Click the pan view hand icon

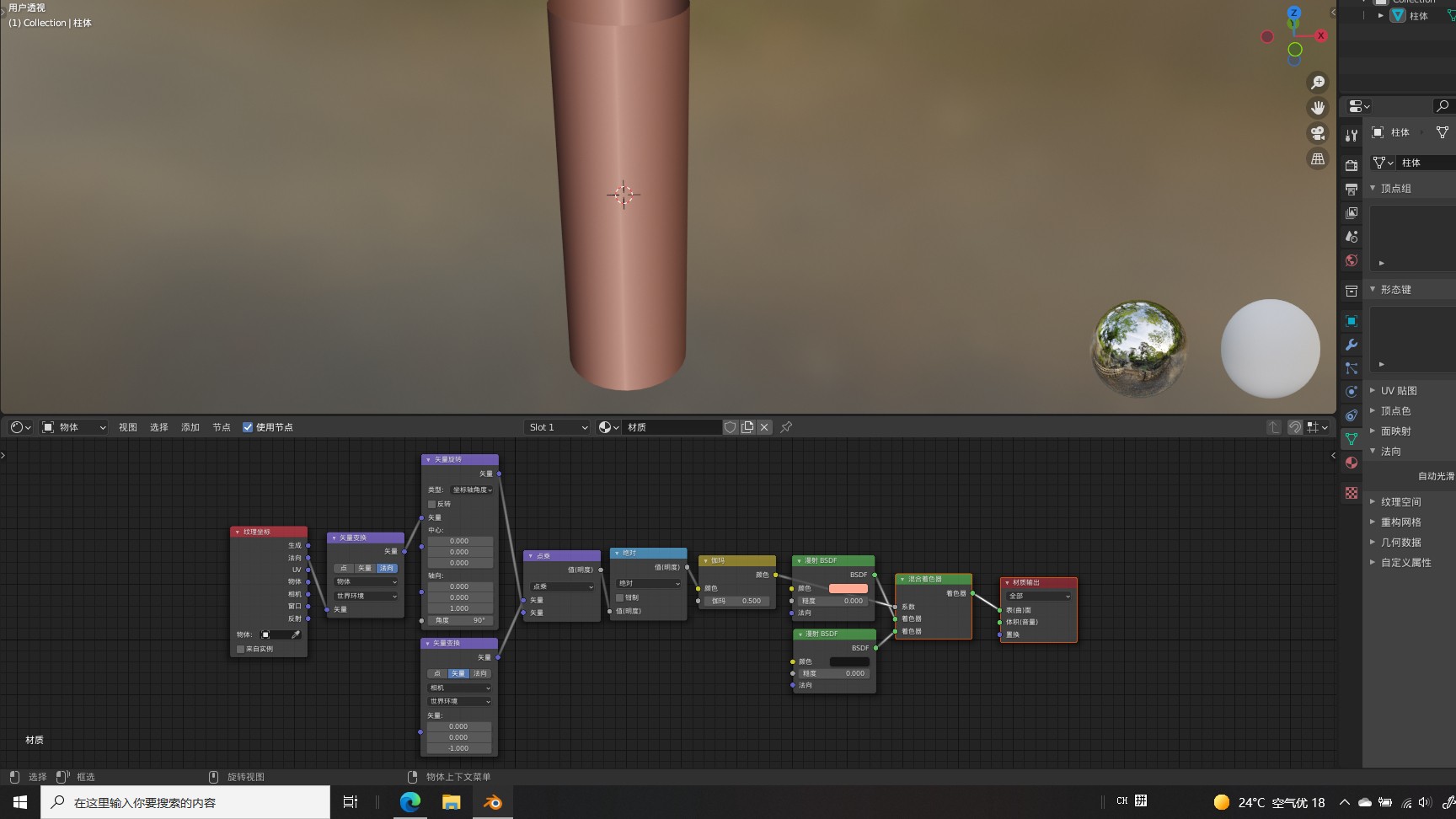point(1318,108)
